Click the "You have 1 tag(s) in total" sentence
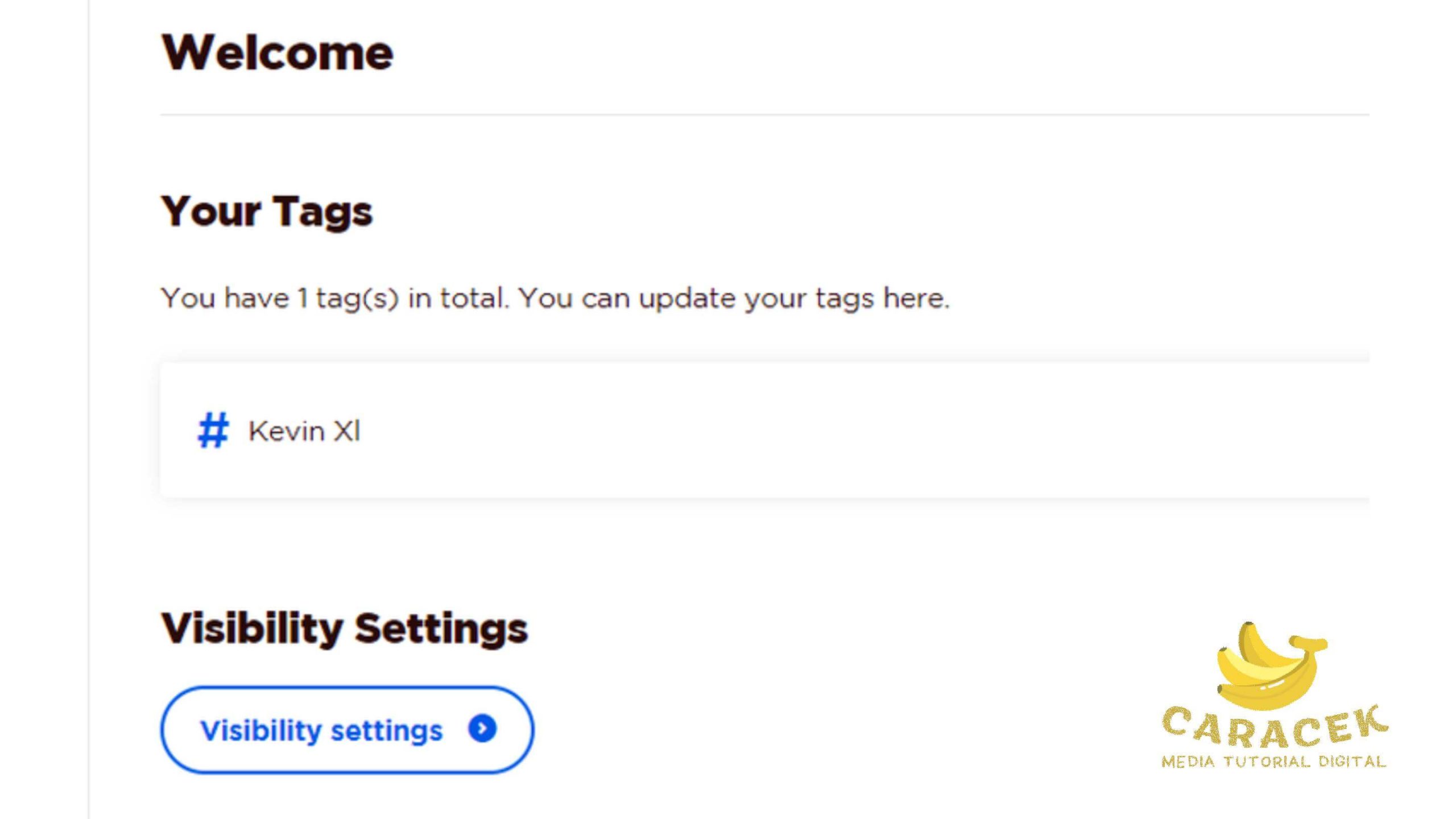The width and height of the screenshot is (1456, 819). [334, 298]
